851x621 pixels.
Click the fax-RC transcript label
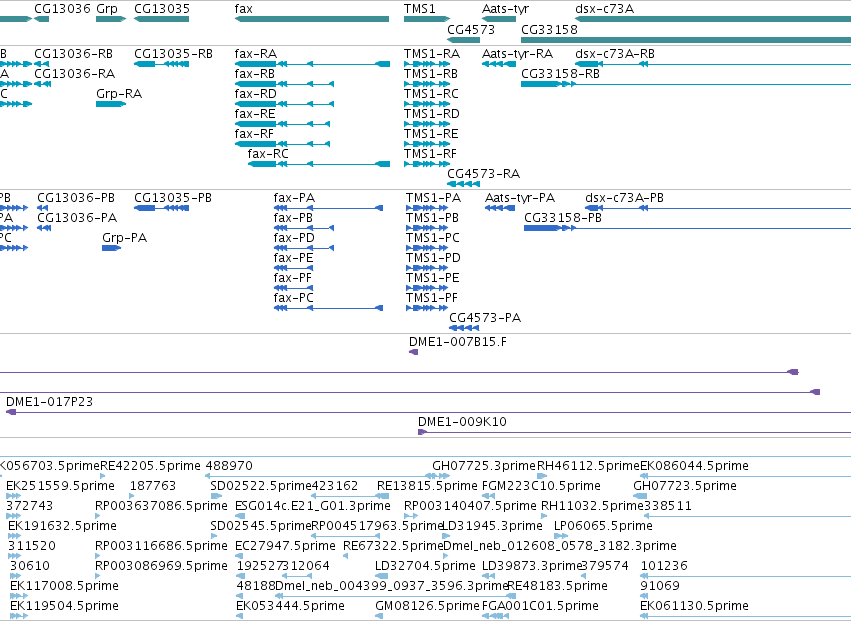click(x=268, y=154)
